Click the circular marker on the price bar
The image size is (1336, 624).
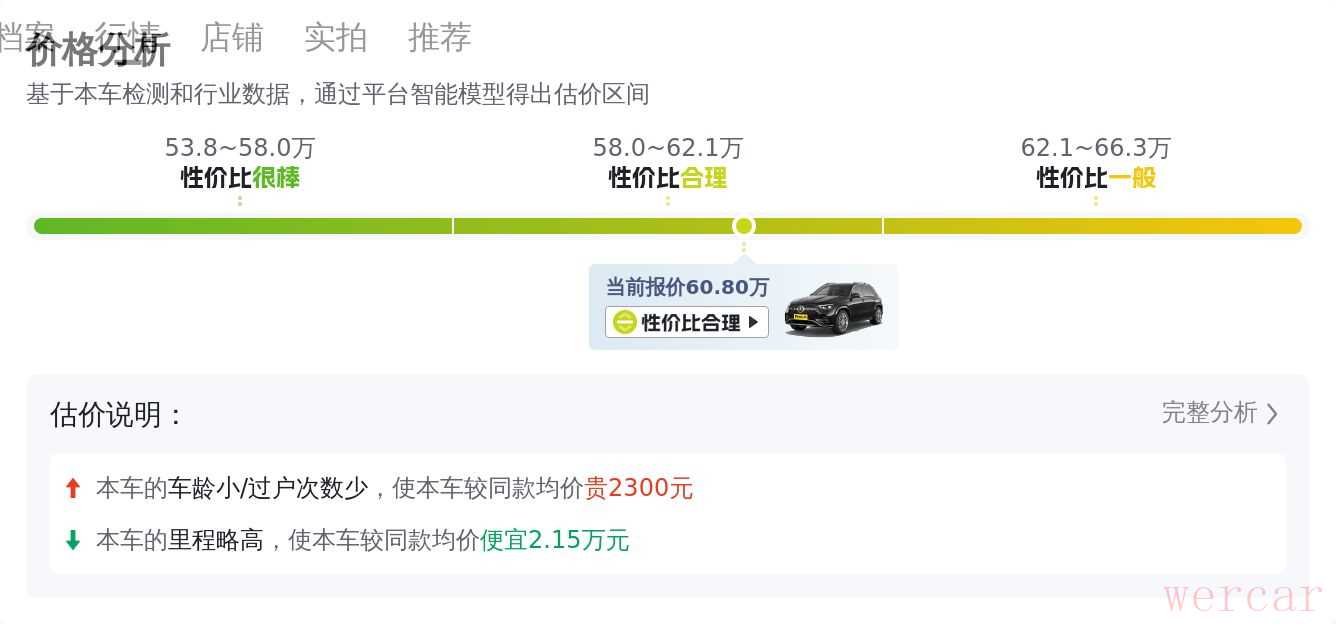(743, 226)
